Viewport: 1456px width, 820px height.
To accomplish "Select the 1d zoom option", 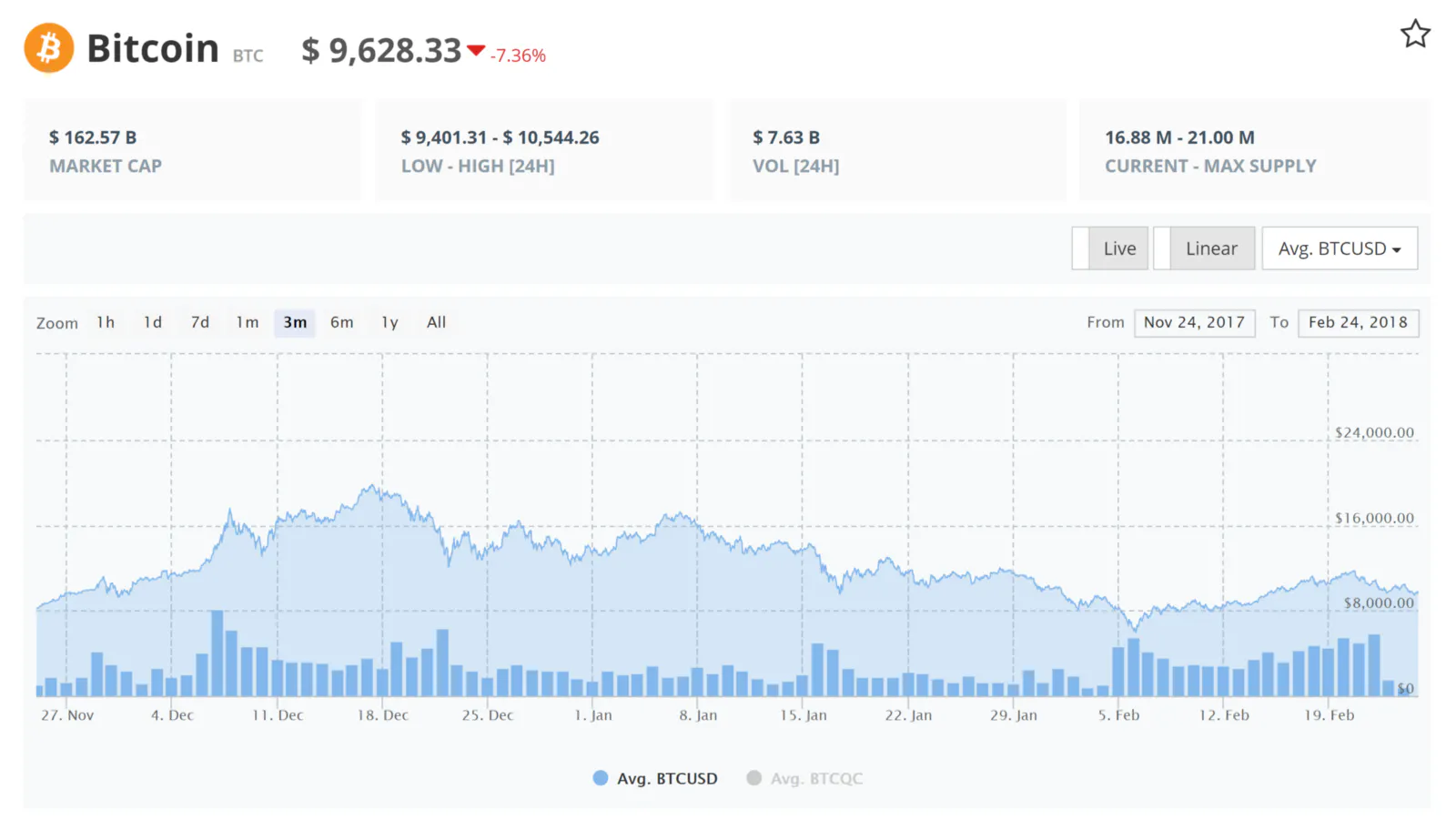I will (x=151, y=322).
